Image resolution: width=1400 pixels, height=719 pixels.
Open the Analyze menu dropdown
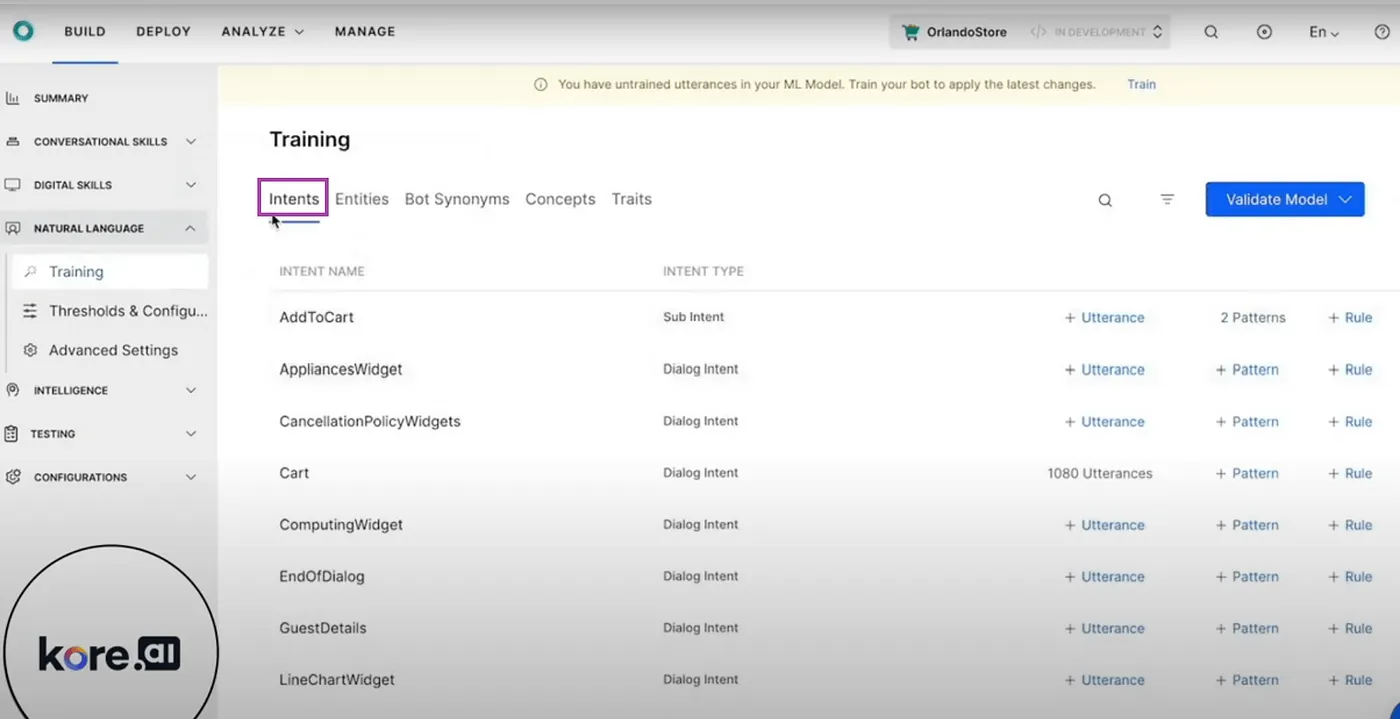262,32
